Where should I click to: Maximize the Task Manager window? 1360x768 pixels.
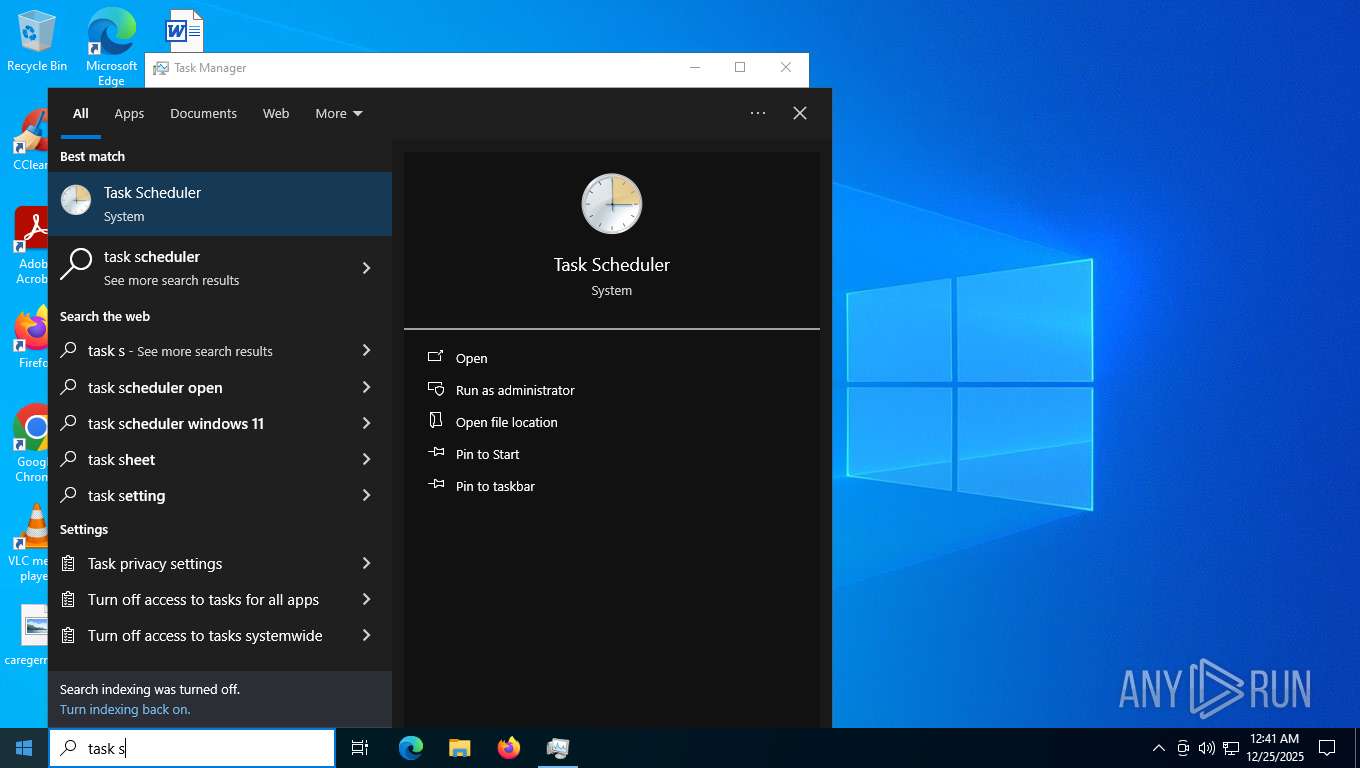pyautogui.click(x=740, y=68)
